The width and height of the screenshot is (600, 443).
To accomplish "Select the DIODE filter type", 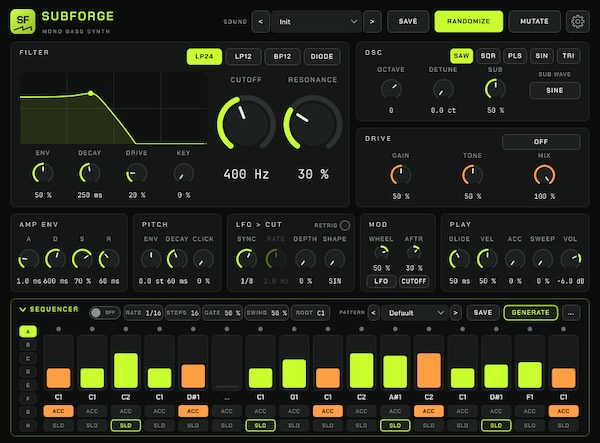I will pos(322,57).
